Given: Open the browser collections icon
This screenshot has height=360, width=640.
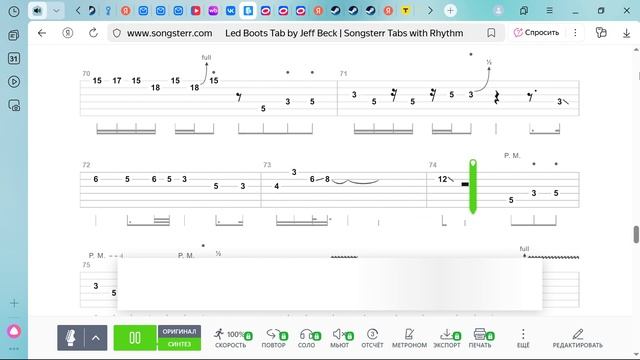Looking at the screenshot, I should [x=524, y=11].
